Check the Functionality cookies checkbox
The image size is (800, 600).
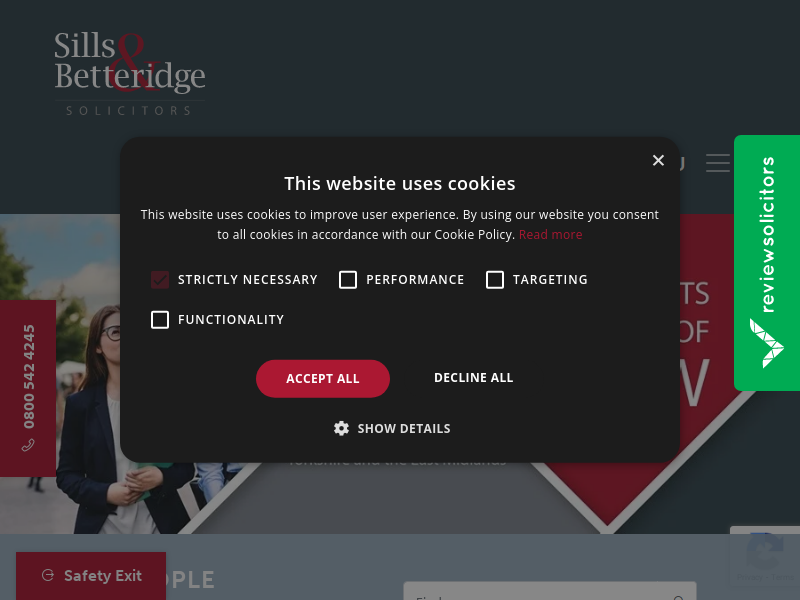(160, 320)
